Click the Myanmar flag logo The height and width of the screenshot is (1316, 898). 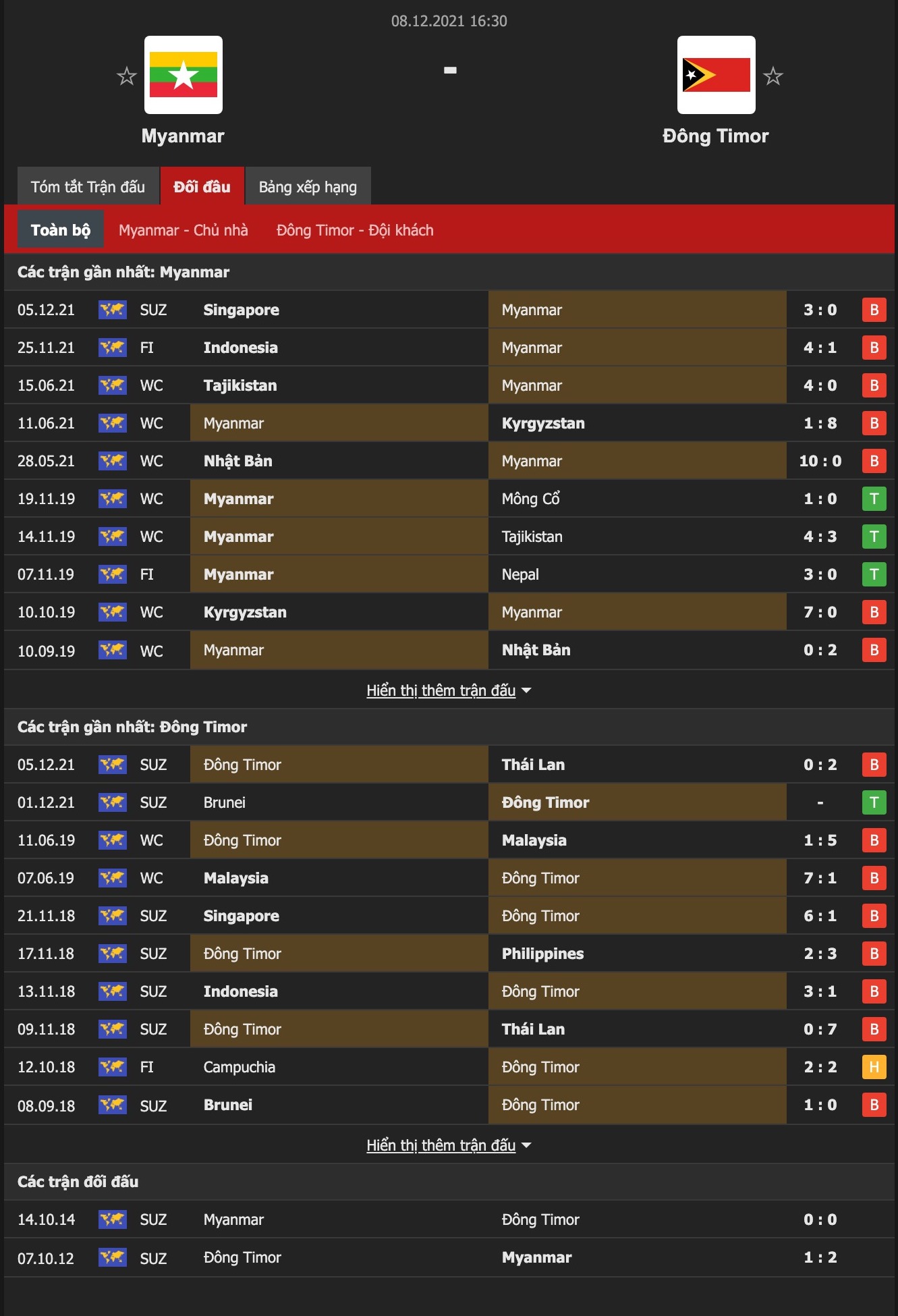(184, 75)
